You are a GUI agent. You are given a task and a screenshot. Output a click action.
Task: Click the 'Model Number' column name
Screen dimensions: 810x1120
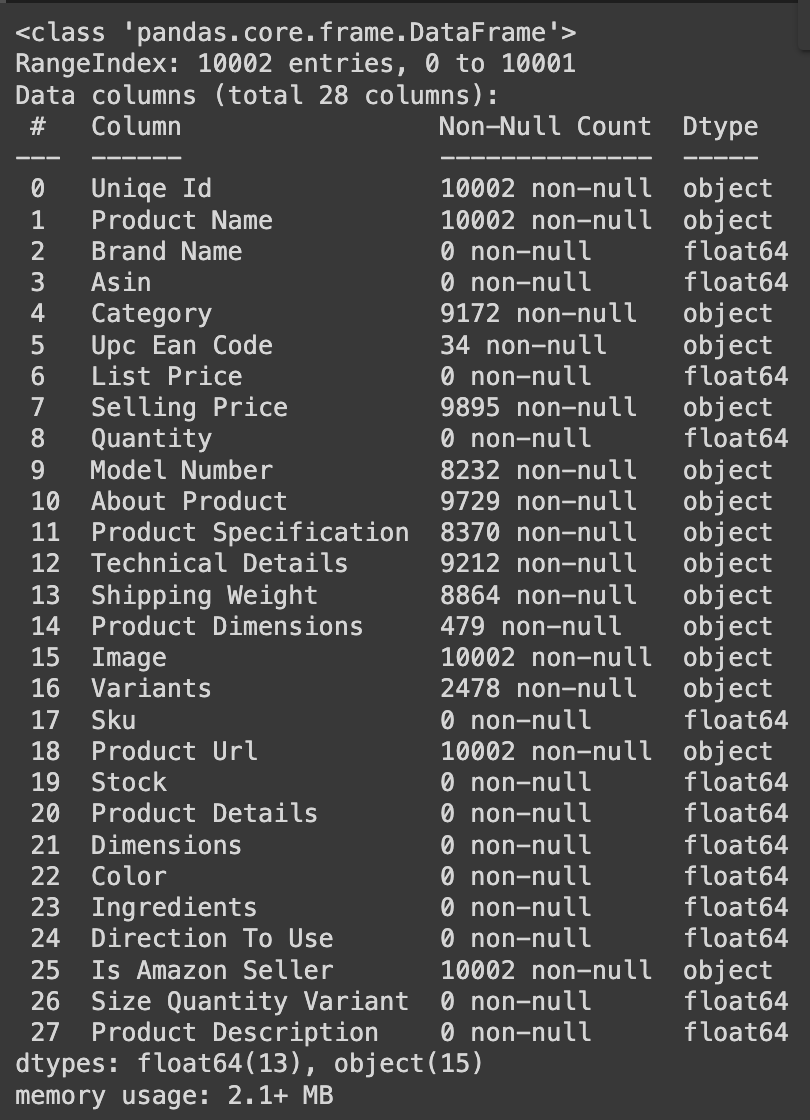pos(181,470)
